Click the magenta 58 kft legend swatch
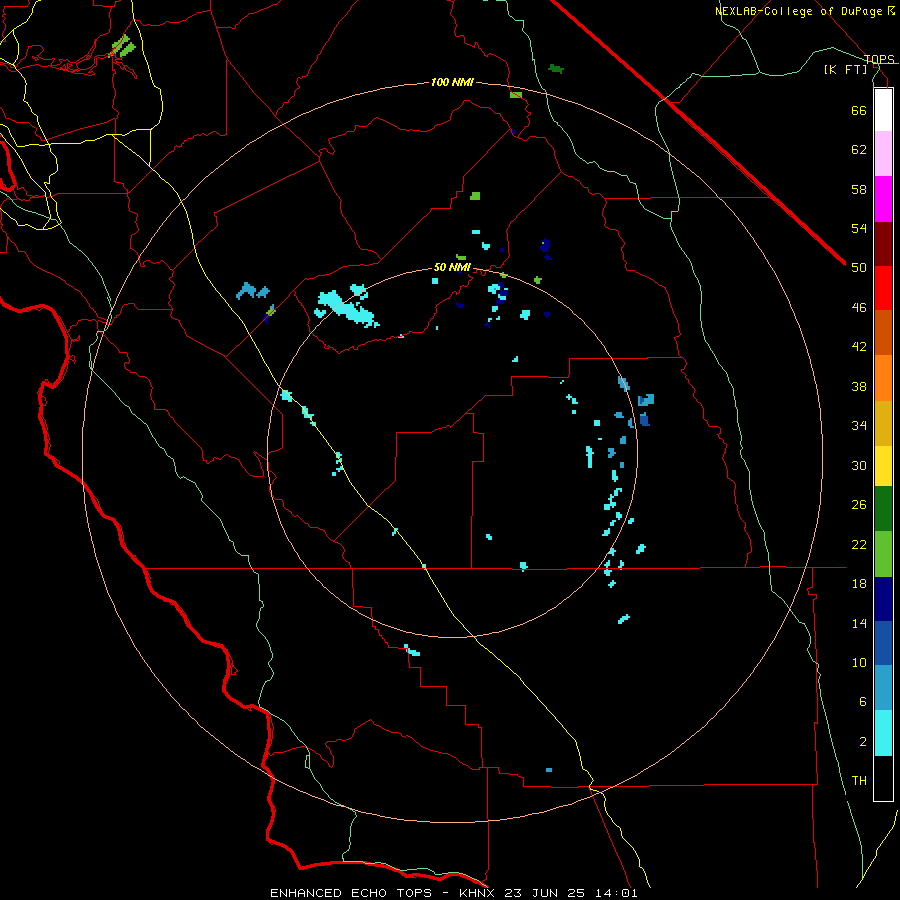The width and height of the screenshot is (900, 900). click(883, 199)
